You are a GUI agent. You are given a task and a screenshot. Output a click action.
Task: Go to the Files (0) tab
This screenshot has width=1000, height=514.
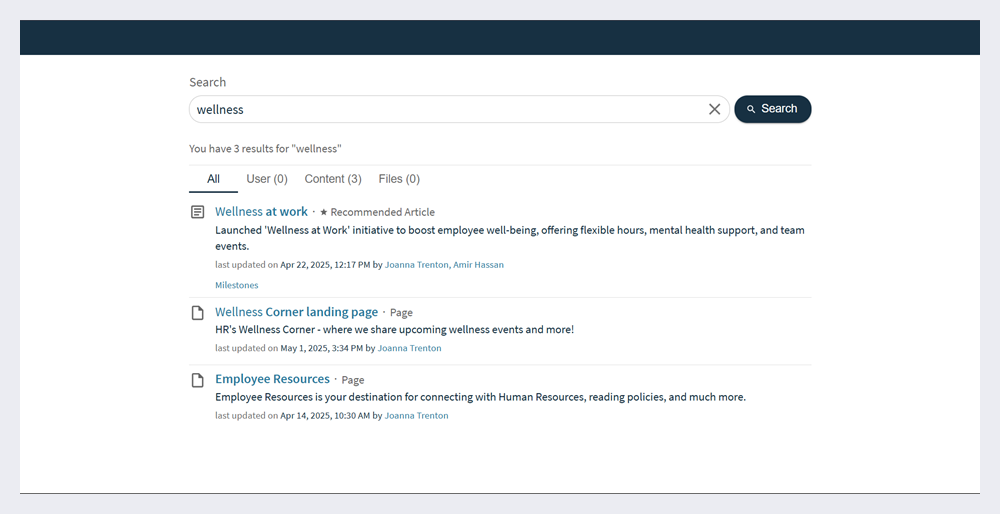pyautogui.click(x=399, y=179)
